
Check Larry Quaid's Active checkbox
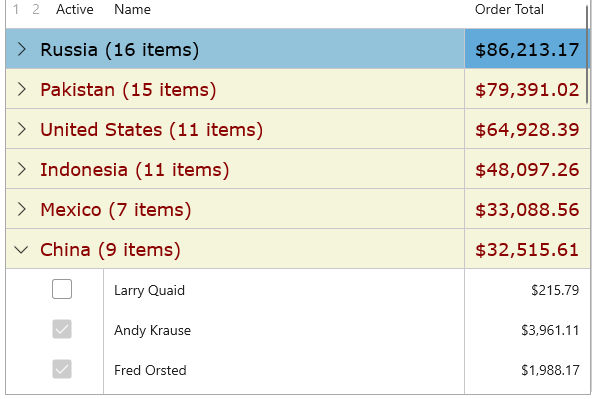pyautogui.click(x=62, y=289)
